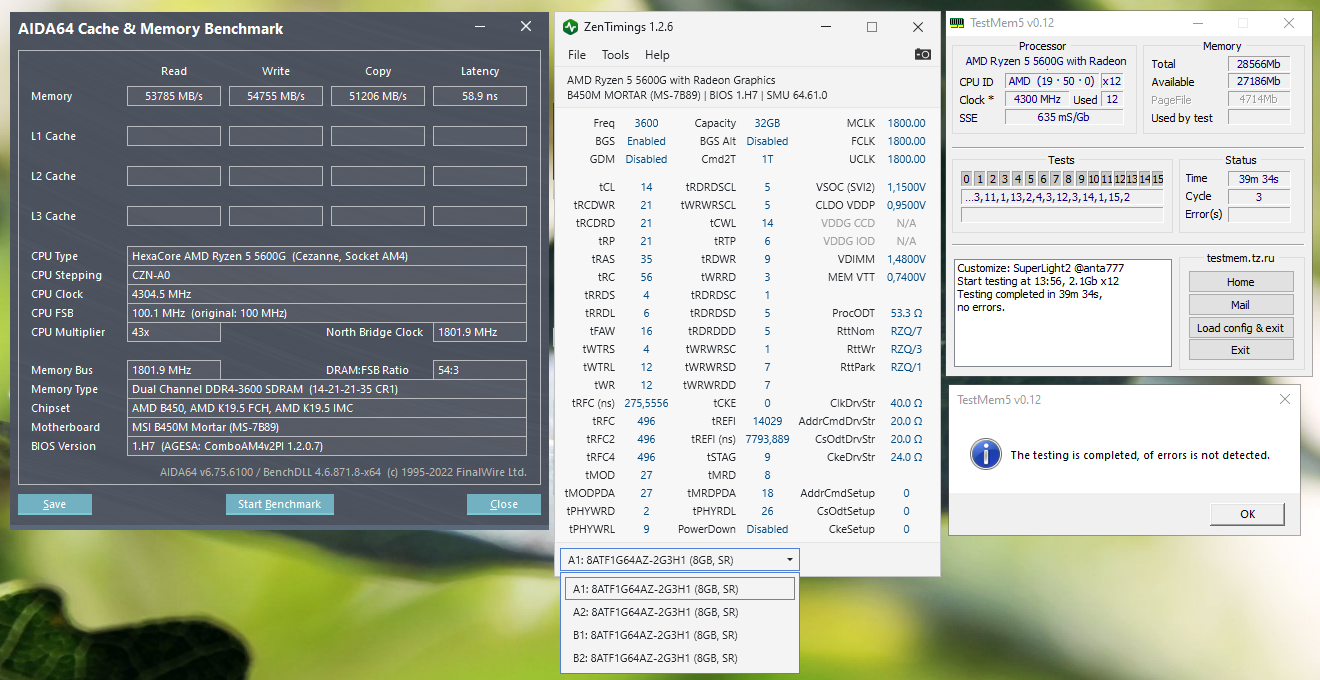1320x680 pixels.
Task: Click the GDM Disabled value
Action: point(646,159)
